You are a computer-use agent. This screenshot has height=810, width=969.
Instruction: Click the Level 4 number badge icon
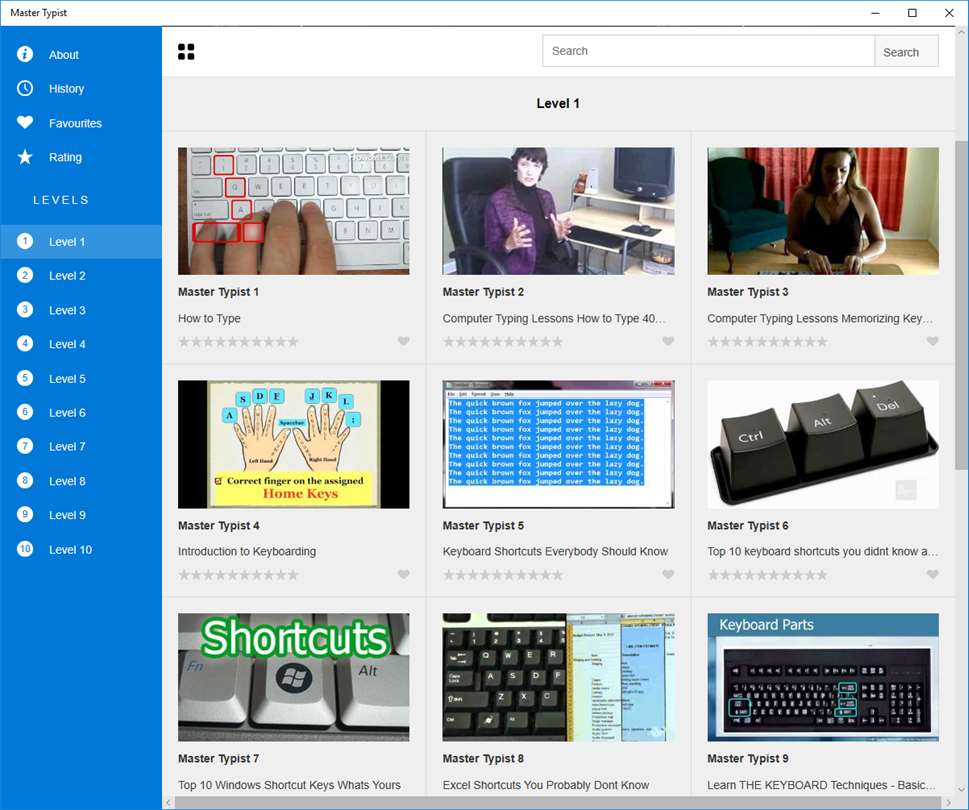[x=25, y=344]
